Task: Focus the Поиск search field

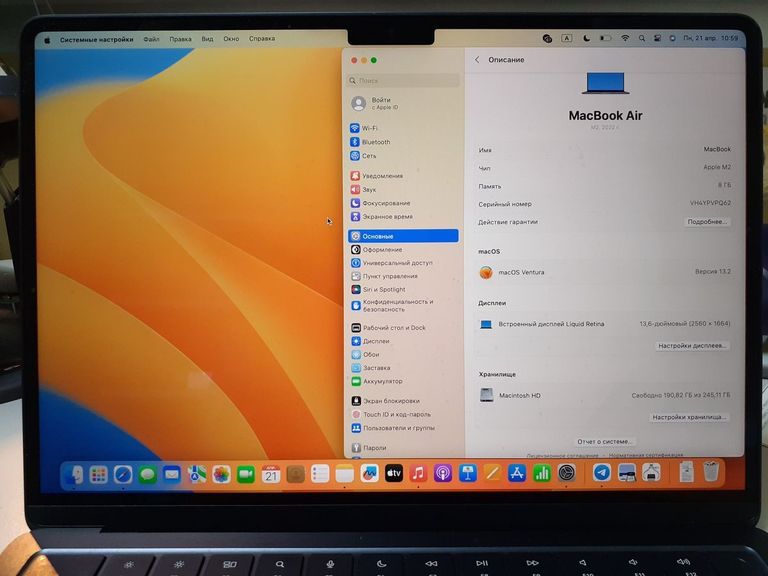Action: [403, 80]
